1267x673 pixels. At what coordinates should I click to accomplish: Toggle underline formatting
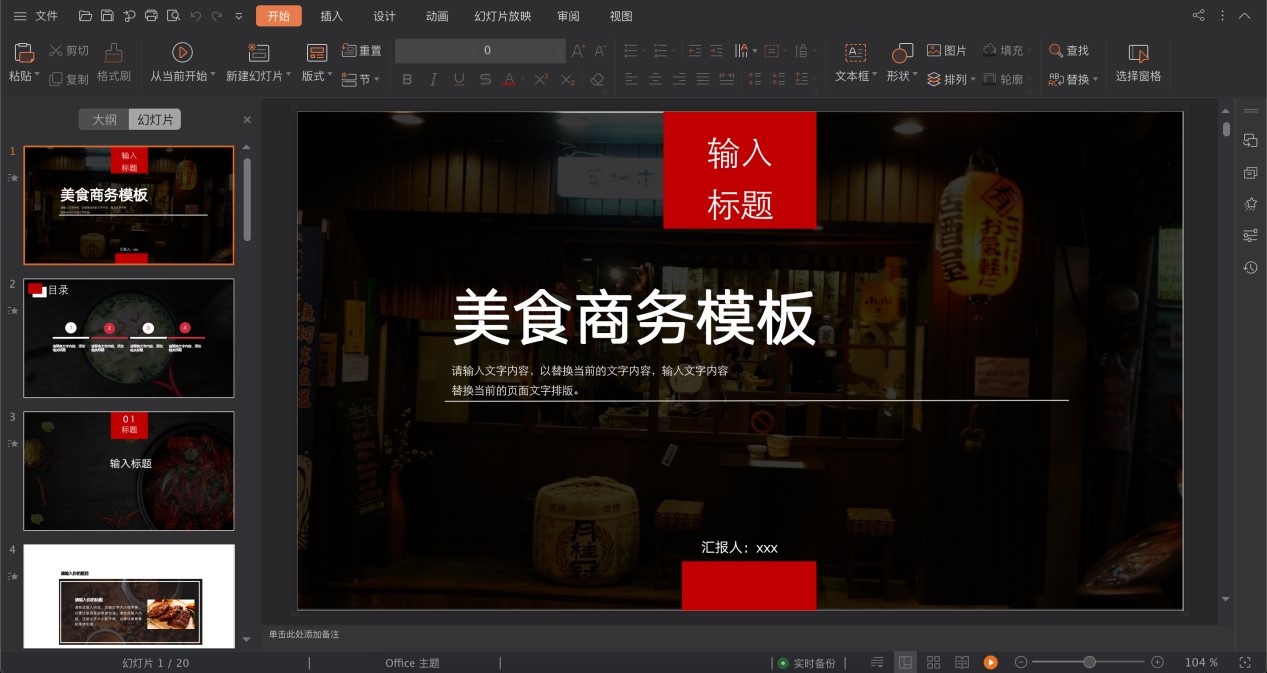pos(459,79)
